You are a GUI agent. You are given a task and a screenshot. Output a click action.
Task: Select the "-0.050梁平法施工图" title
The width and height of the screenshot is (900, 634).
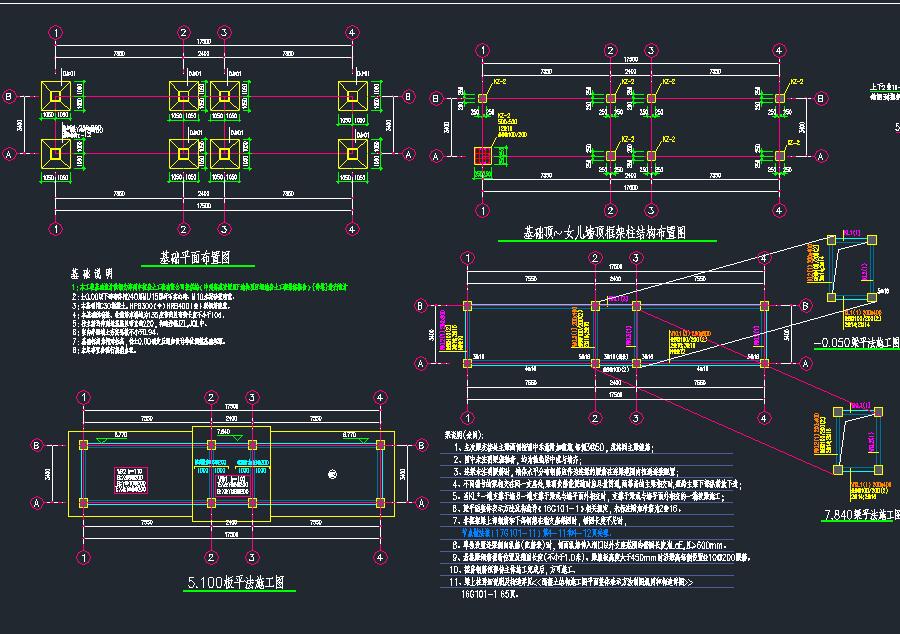[x=856, y=343]
